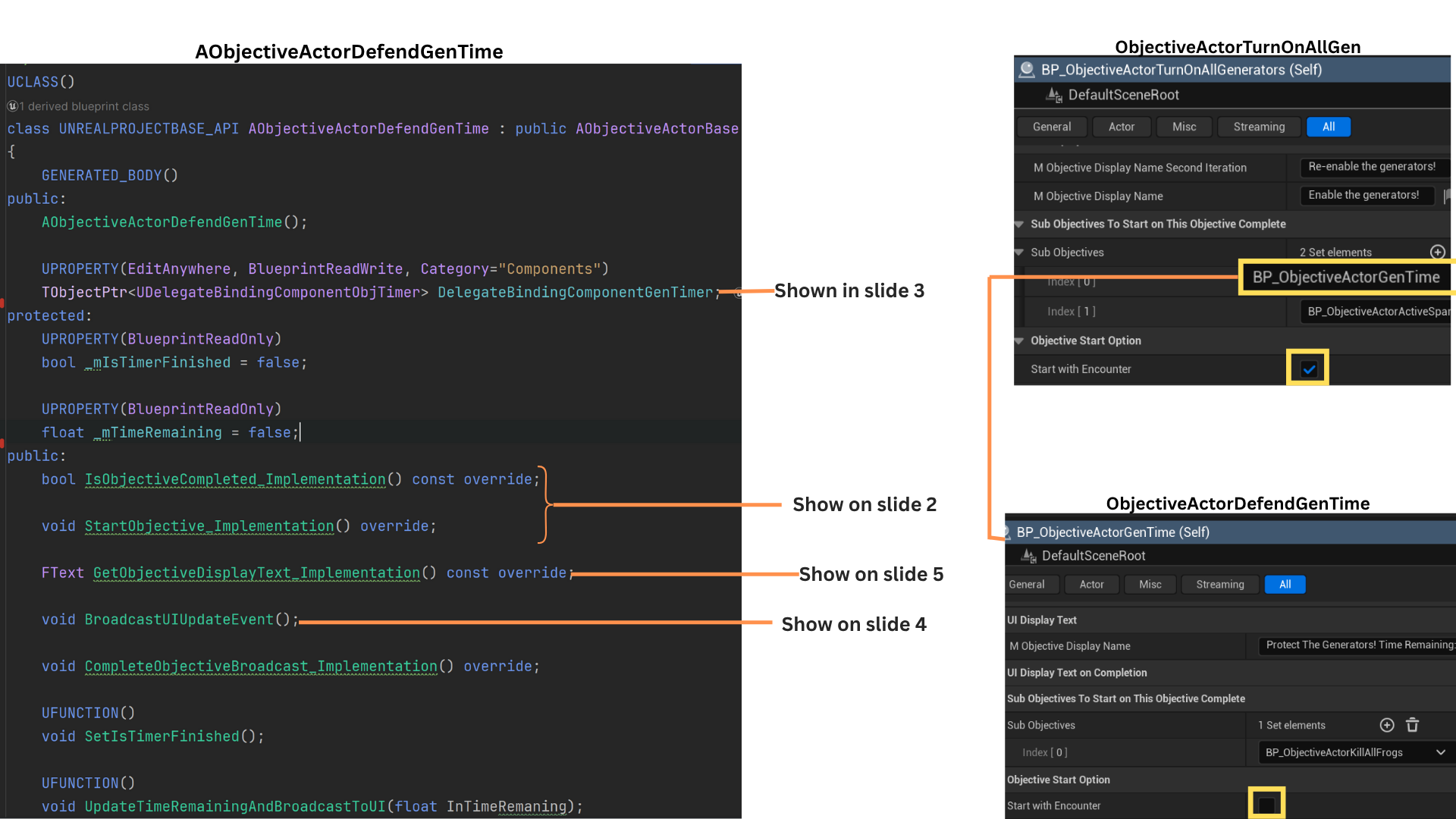Click the 'Enable the generators!' text field
This screenshot has width=1456, height=819.
[1365, 195]
